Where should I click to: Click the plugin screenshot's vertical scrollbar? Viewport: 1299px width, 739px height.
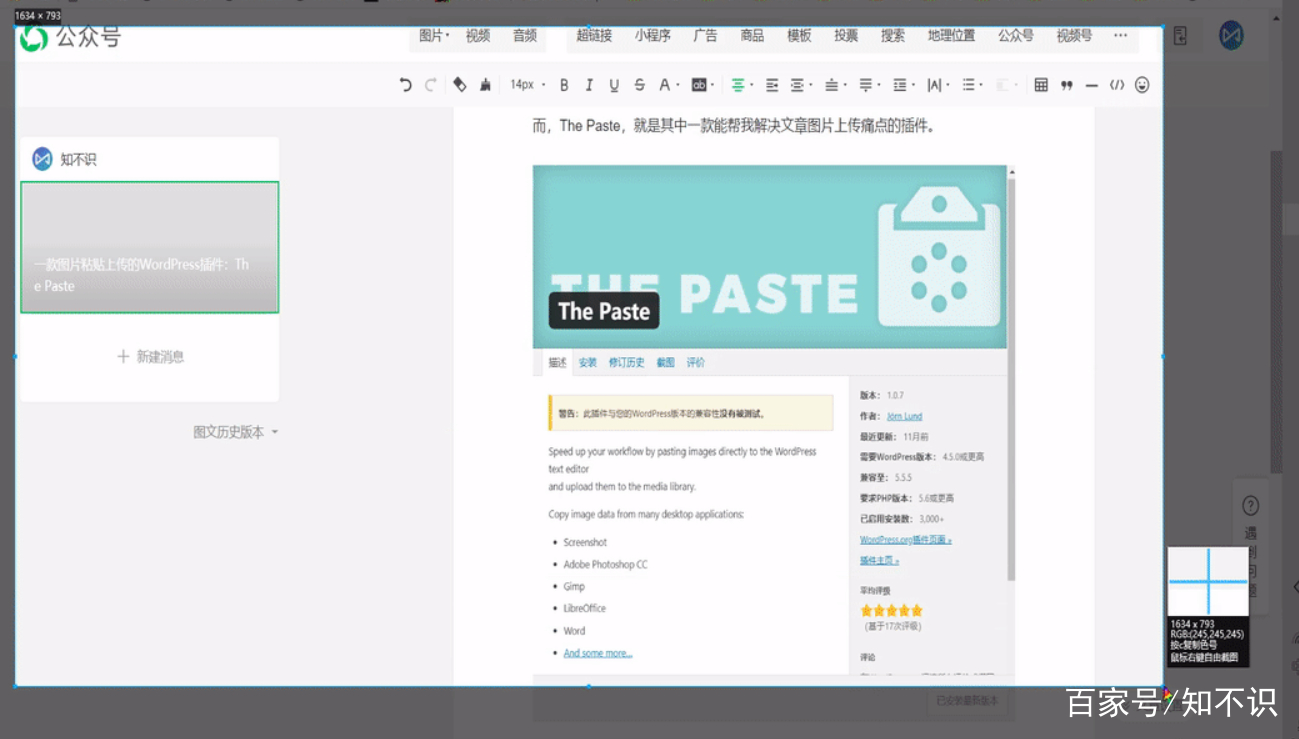click(x=1011, y=380)
